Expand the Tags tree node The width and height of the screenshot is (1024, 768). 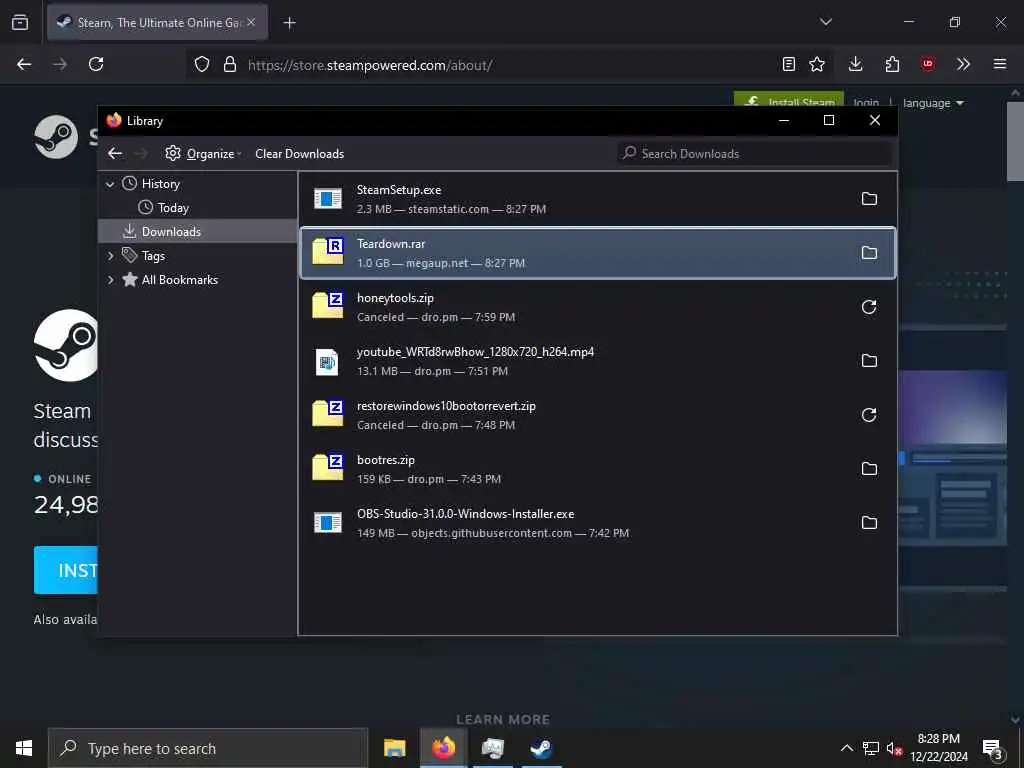coord(110,256)
